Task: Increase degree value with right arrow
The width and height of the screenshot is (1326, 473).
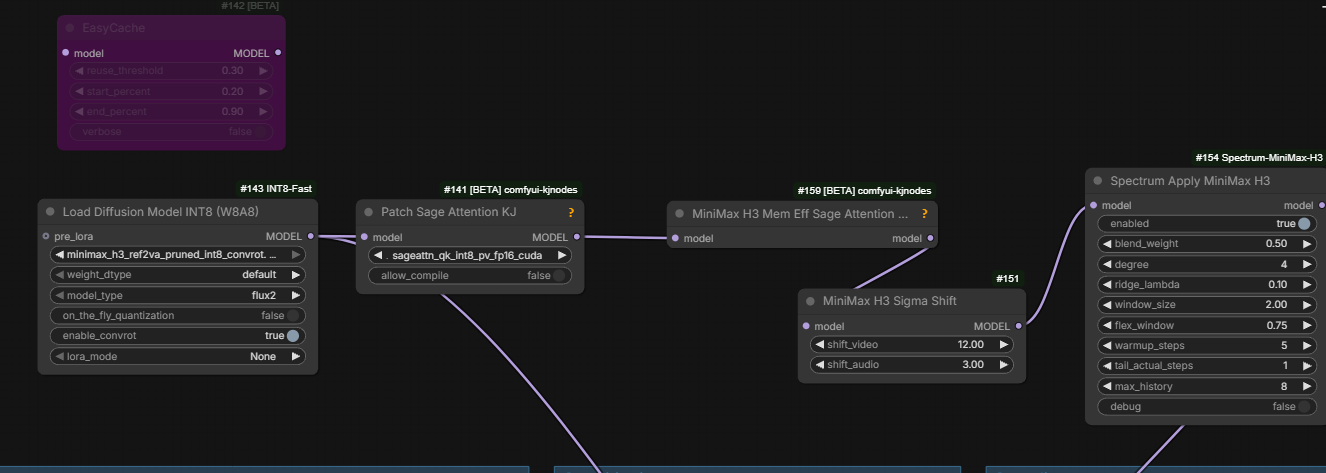Action: click(1305, 264)
